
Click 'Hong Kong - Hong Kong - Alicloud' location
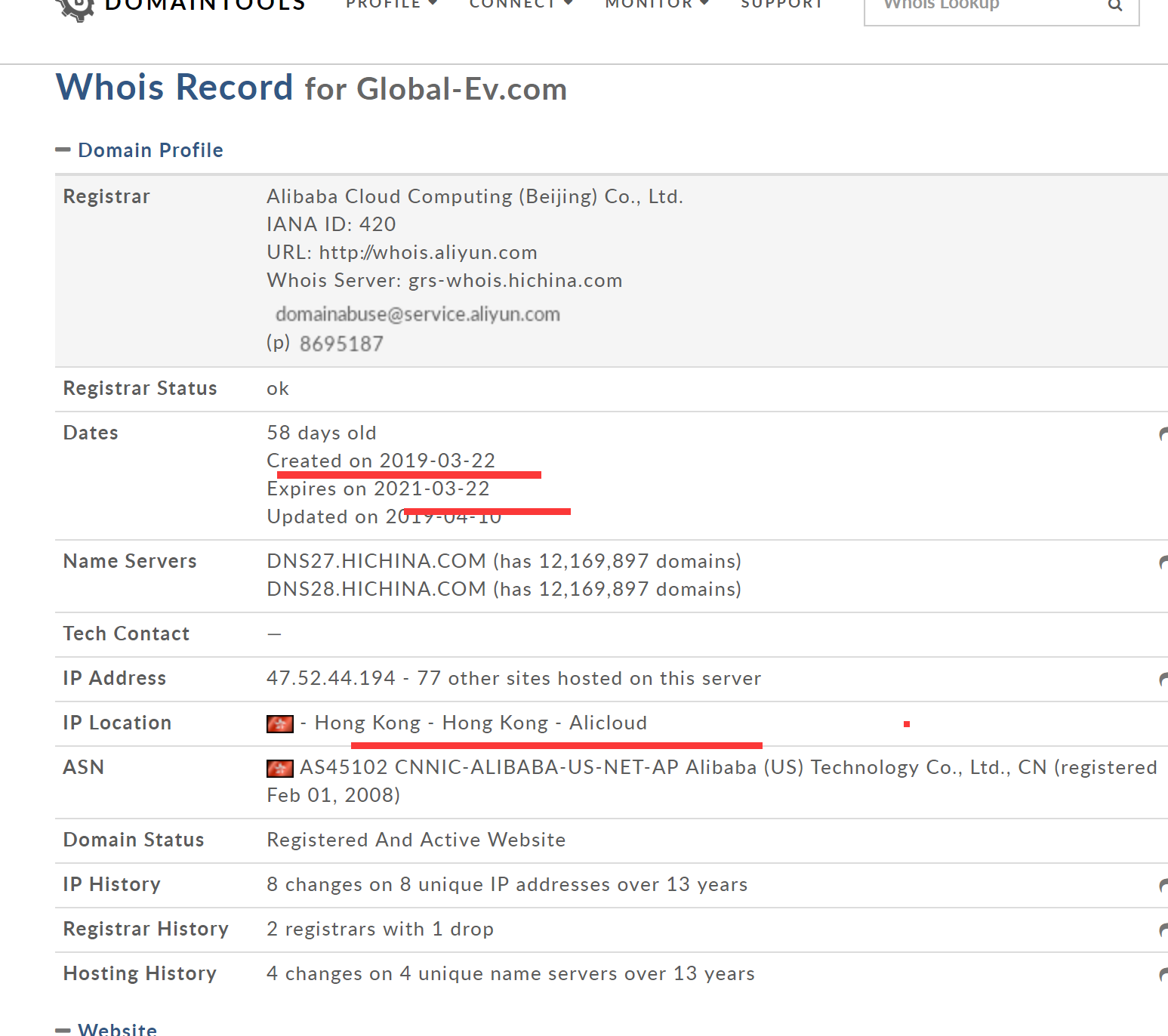(x=481, y=723)
